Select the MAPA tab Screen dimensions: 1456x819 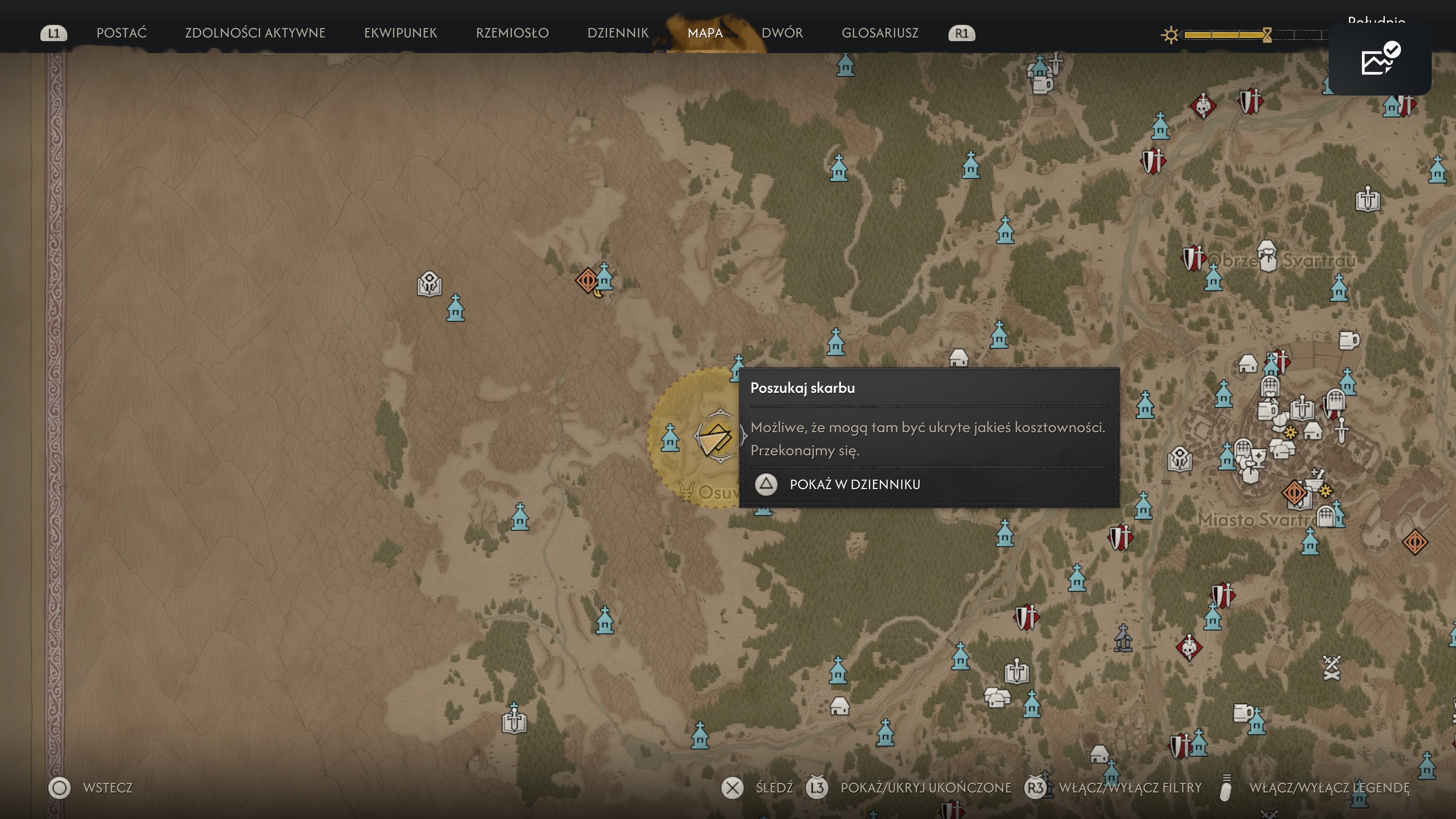[x=705, y=33]
